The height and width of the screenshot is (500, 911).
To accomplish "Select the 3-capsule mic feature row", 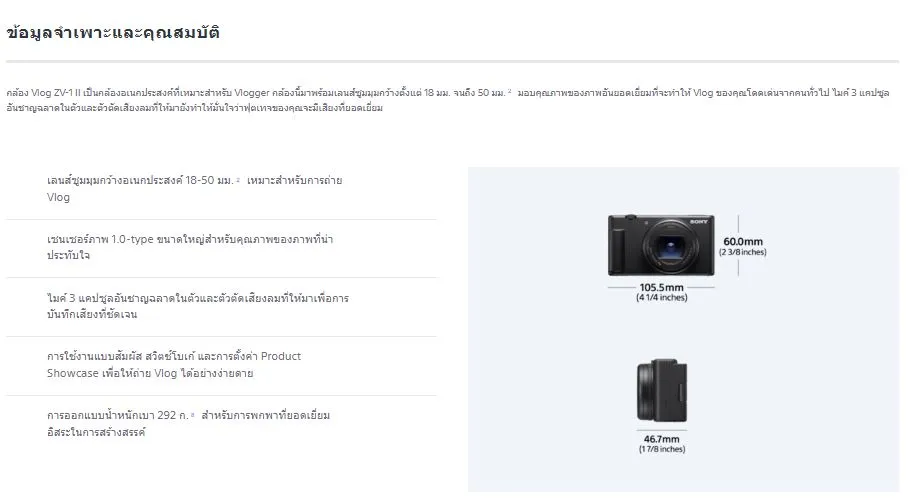I will coord(221,307).
